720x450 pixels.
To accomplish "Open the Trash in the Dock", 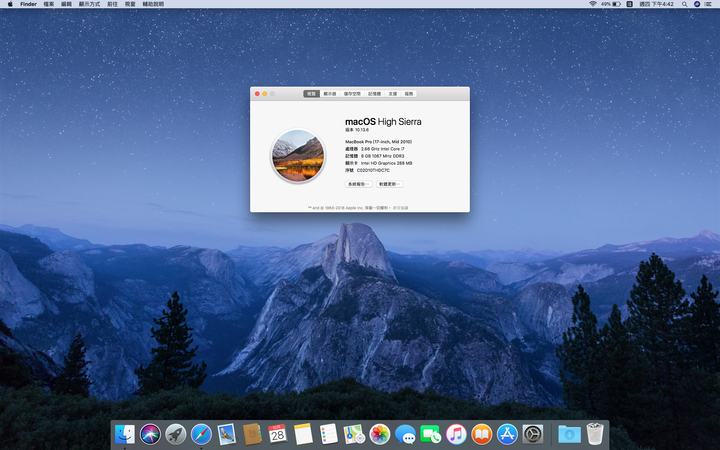I will pyautogui.click(x=595, y=434).
